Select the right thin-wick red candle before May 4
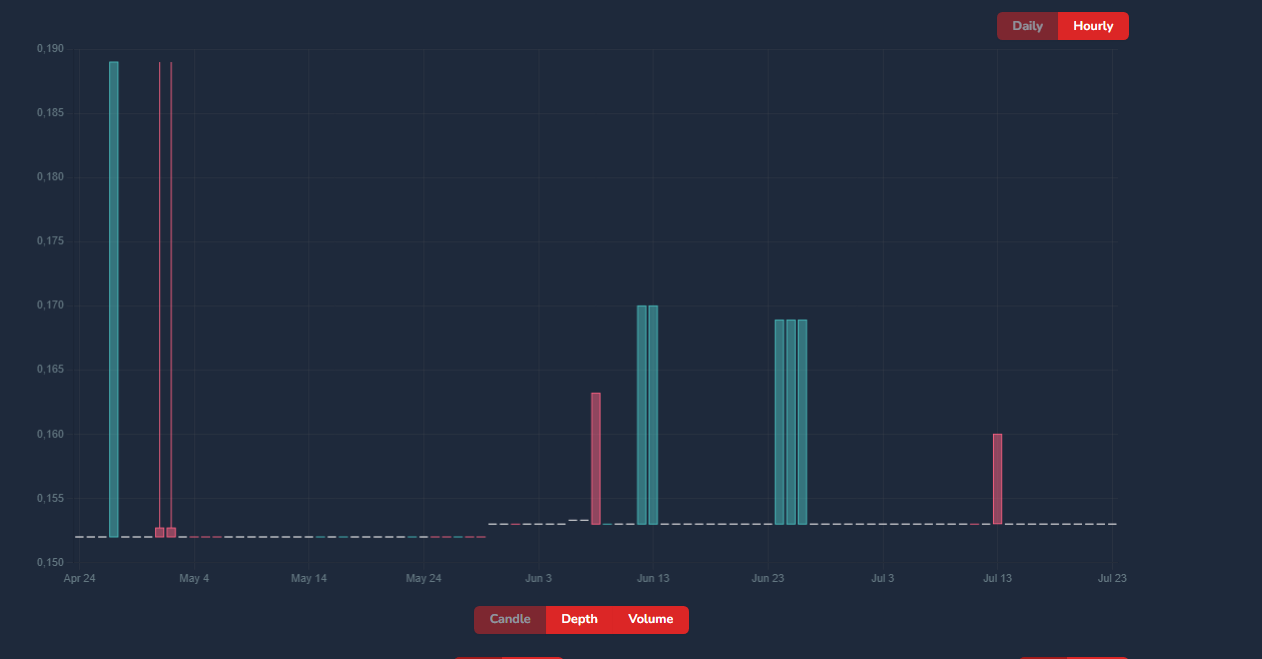 (171, 532)
